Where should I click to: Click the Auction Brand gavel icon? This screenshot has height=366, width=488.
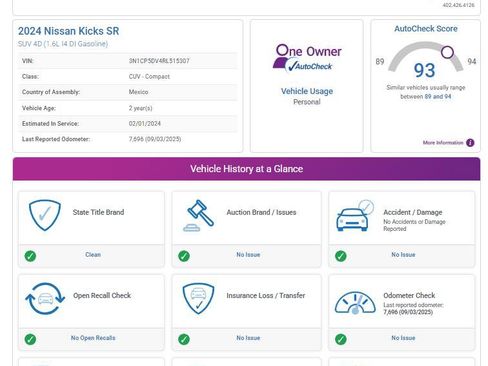click(199, 215)
